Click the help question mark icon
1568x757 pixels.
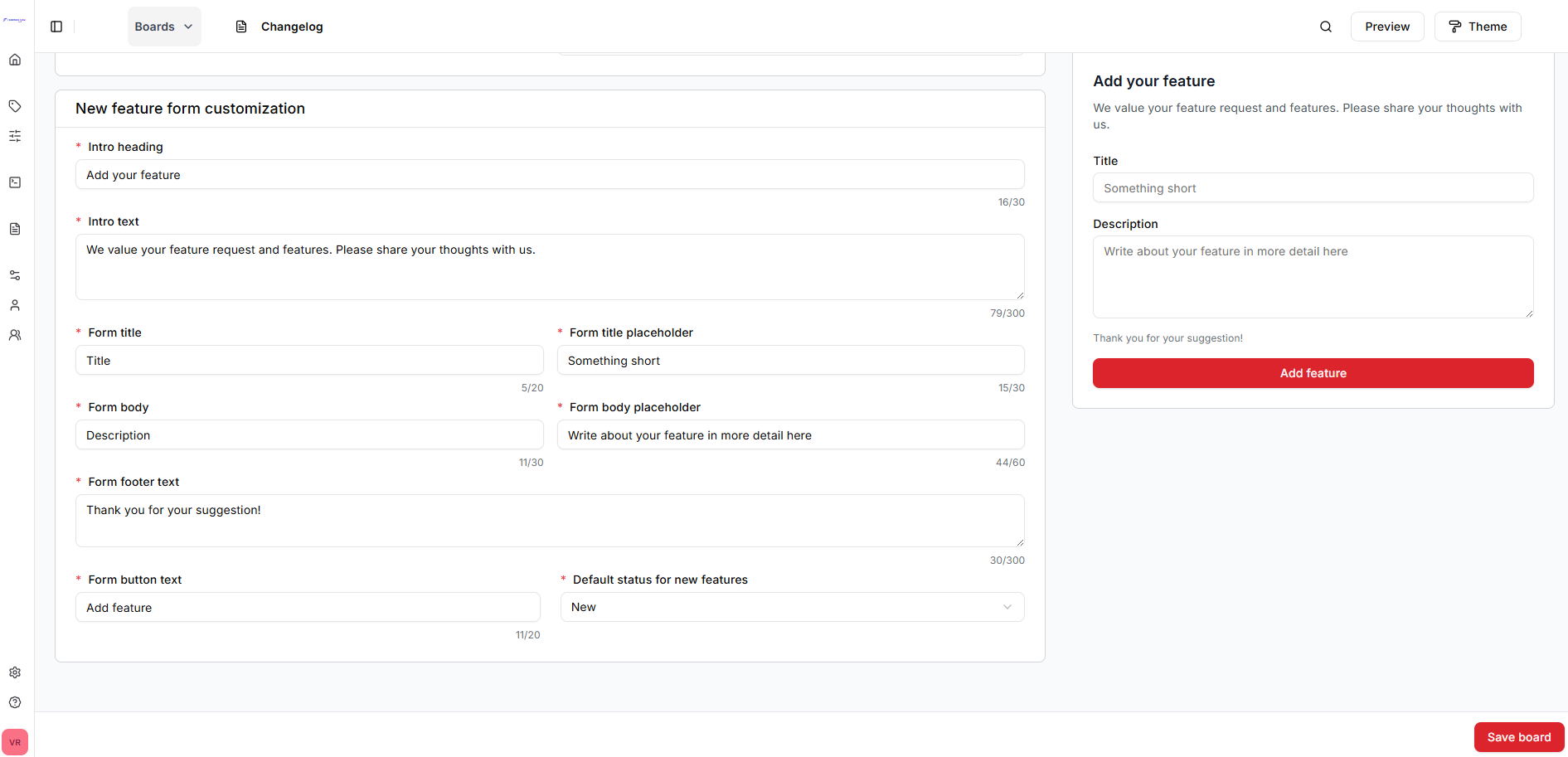point(15,702)
